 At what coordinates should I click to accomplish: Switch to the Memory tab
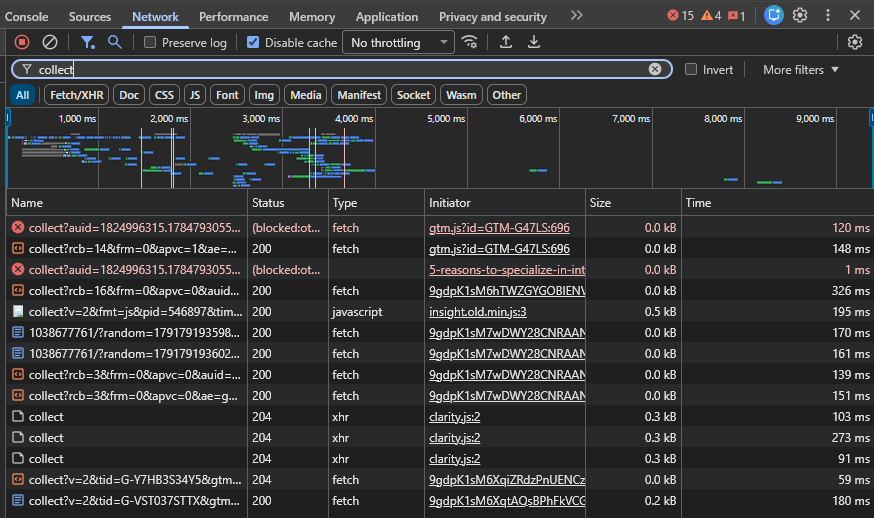pyautogui.click(x=312, y=17)
